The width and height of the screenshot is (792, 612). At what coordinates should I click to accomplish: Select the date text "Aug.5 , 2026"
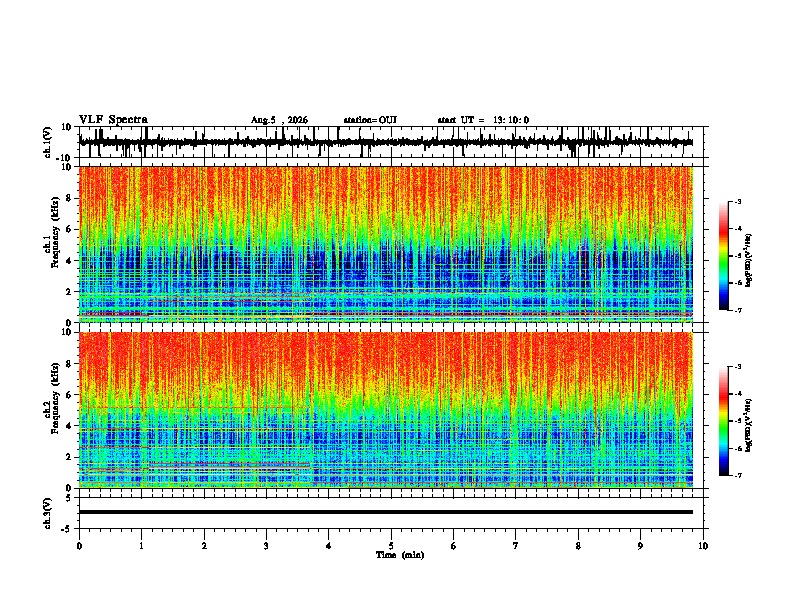pyautogui.click(x=279, y=120)
